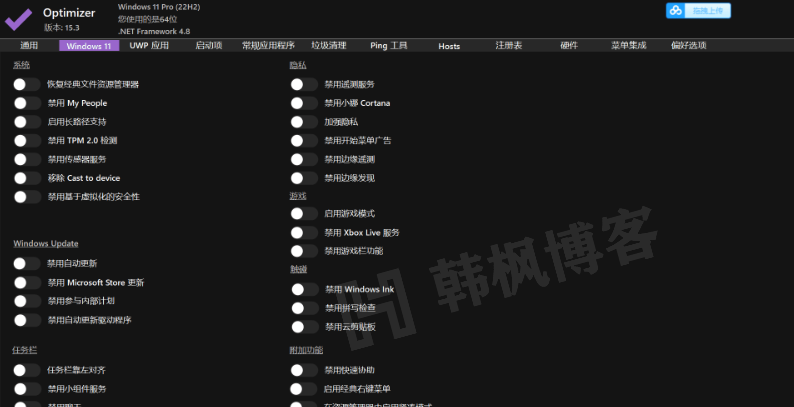This screenshot has height=407, width=794.
Task: Toggle 恢复经典文件资源管理器 switch
Action: coord(27,84)
